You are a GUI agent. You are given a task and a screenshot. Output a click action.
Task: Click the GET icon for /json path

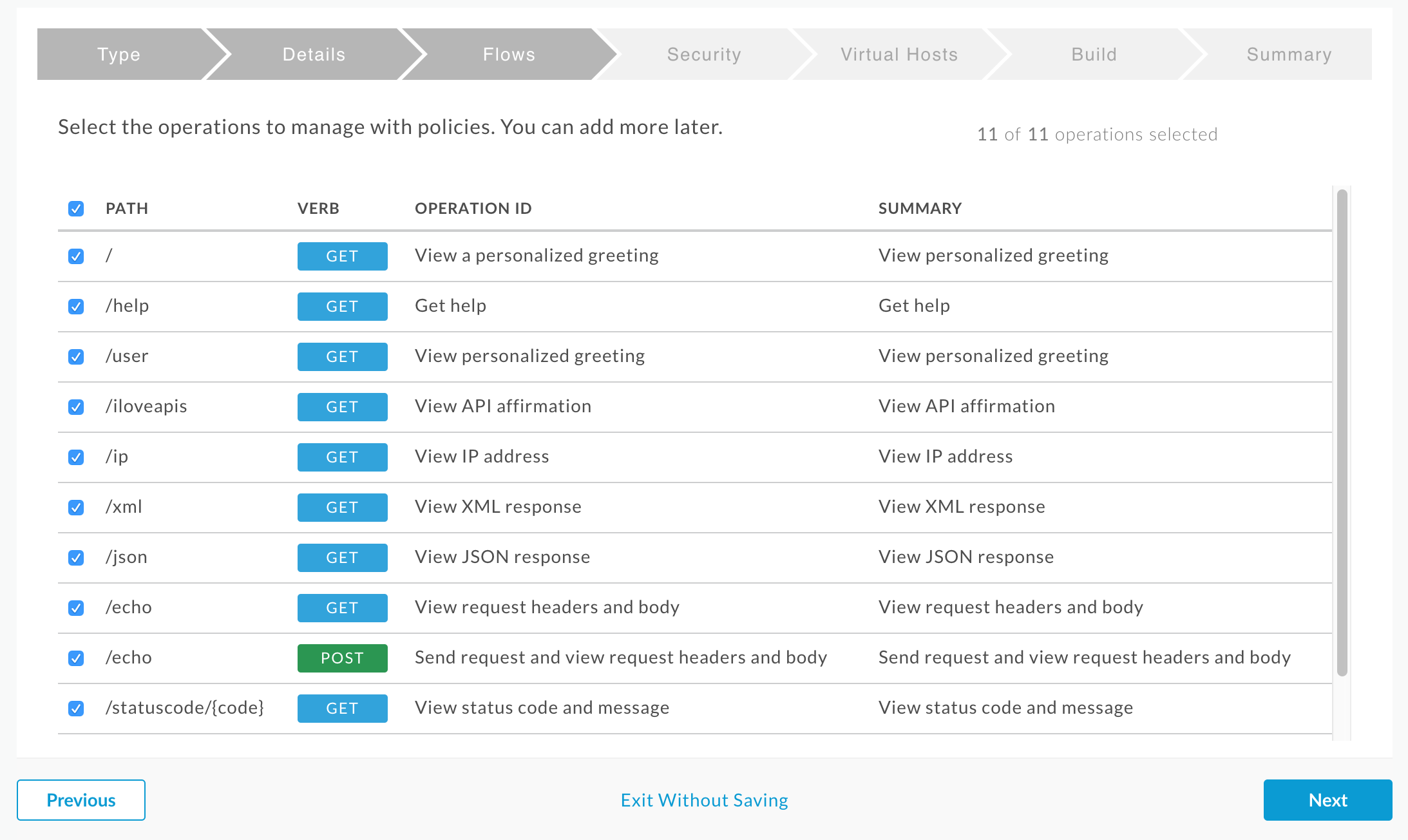(341, 557)
